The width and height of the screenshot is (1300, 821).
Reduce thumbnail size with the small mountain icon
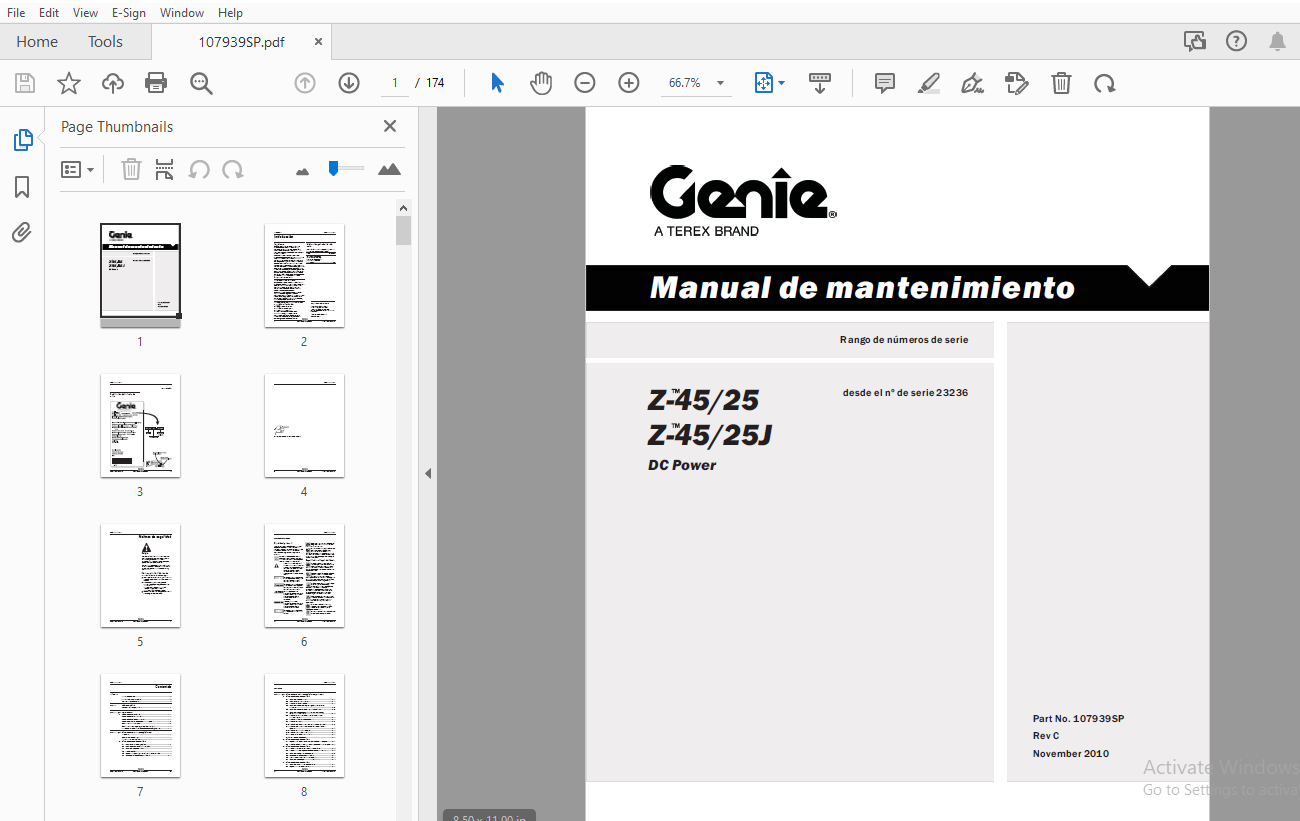(x=303, y=172)
